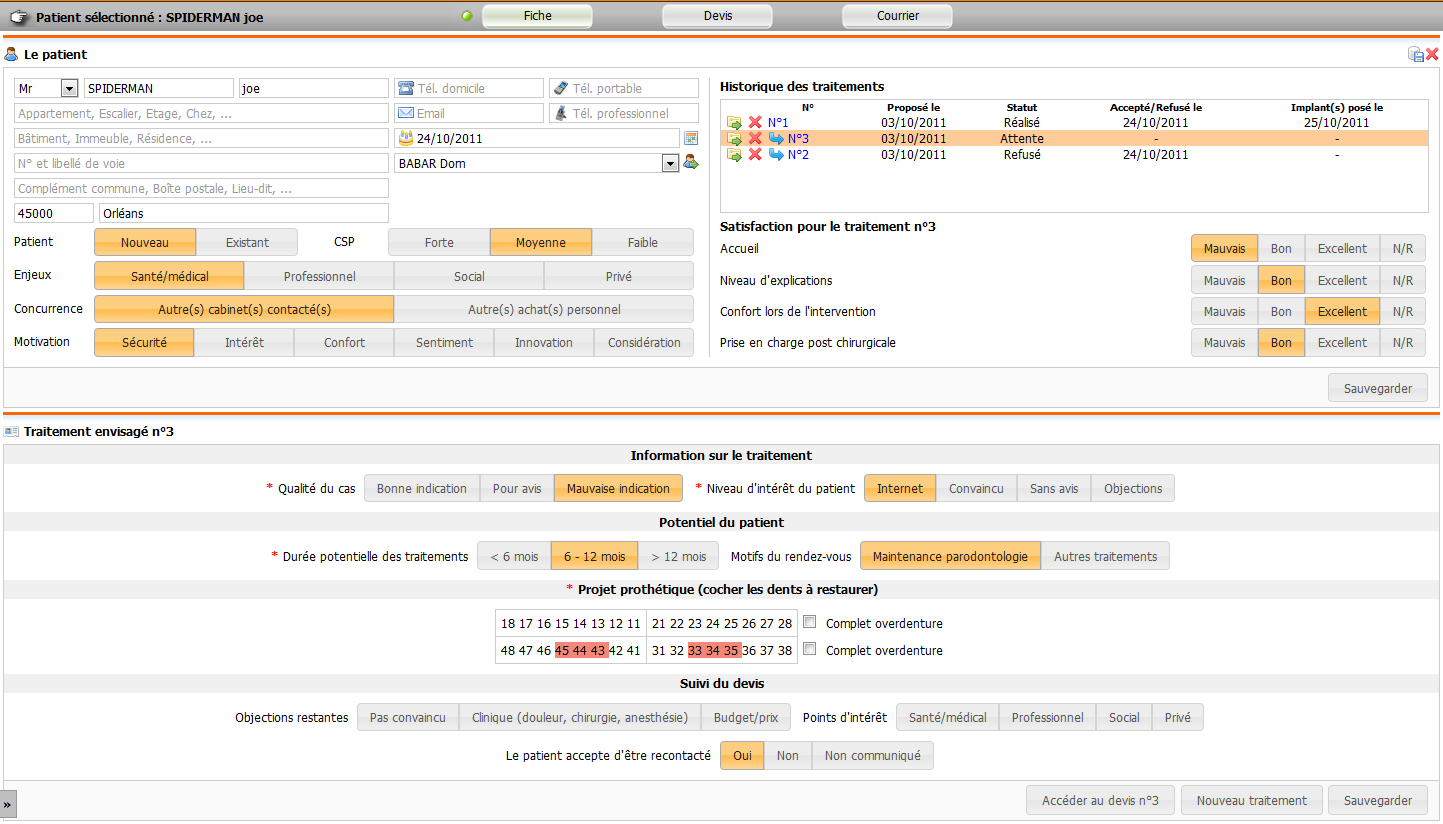The image size is (1443, 824).
Task: Click the person icon next to BABAR Dom
Action: [690, 163]
